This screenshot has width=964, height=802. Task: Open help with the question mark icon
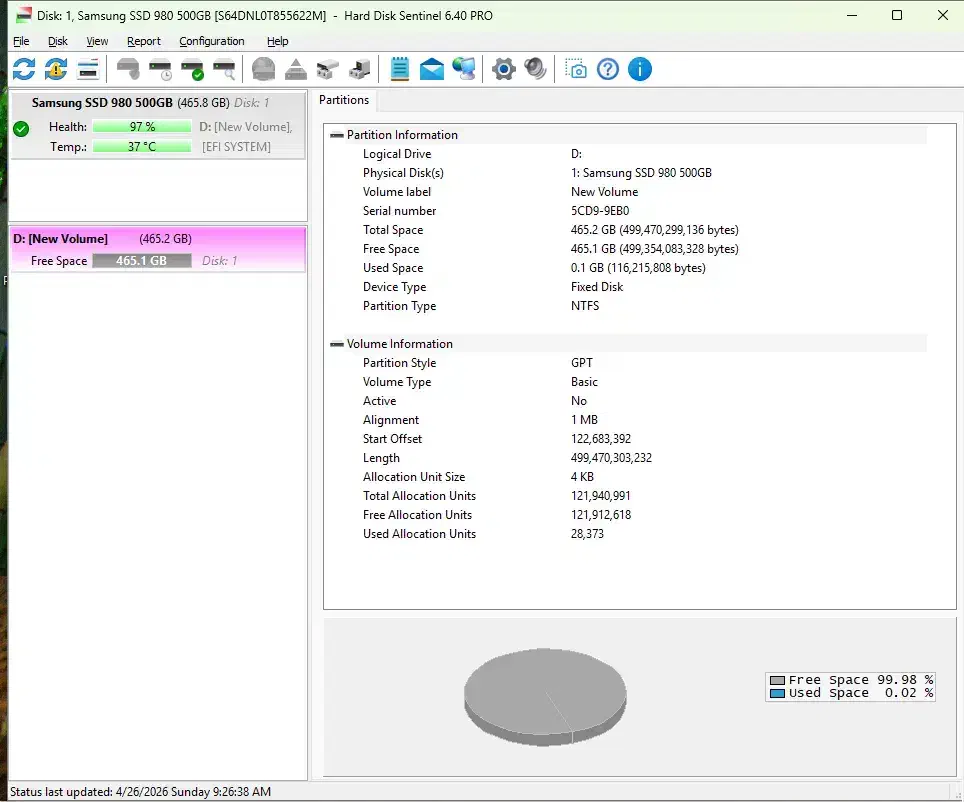[x=607, y=69]
